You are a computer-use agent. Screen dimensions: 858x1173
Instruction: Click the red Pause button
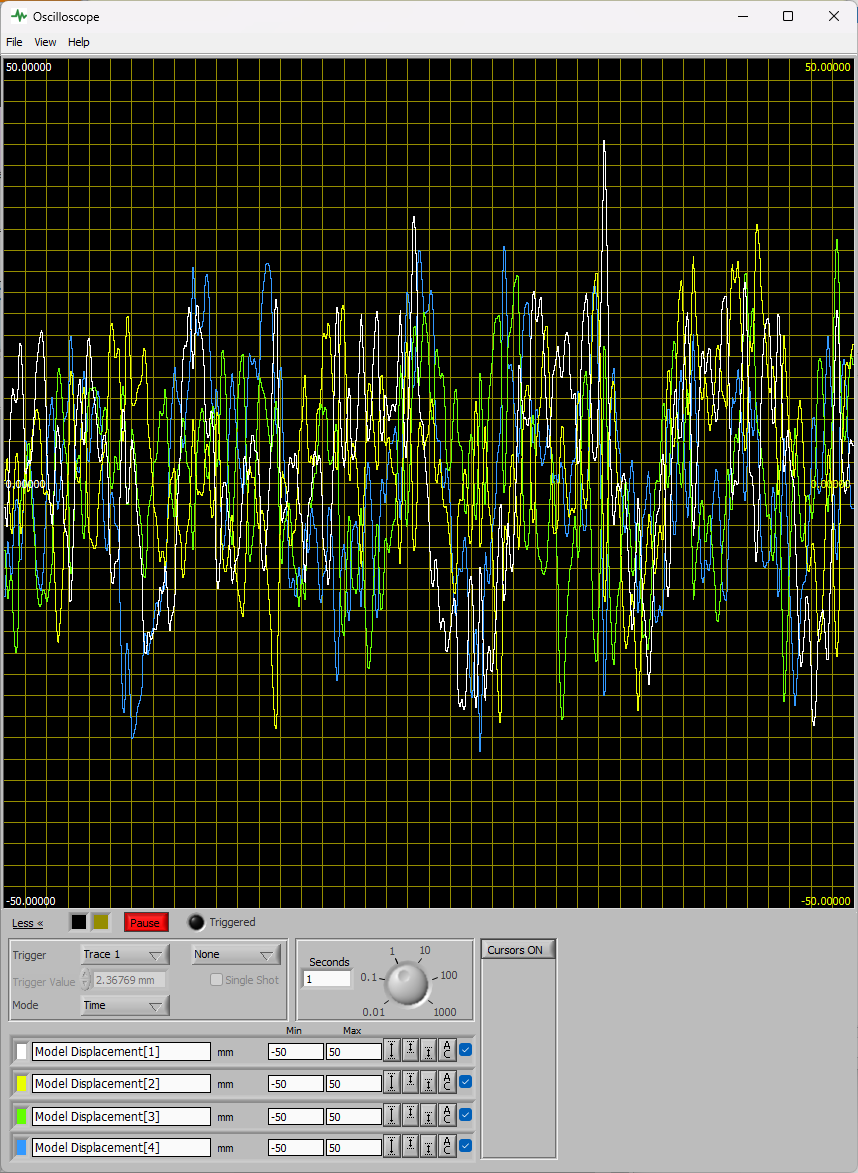click(146, 922)
